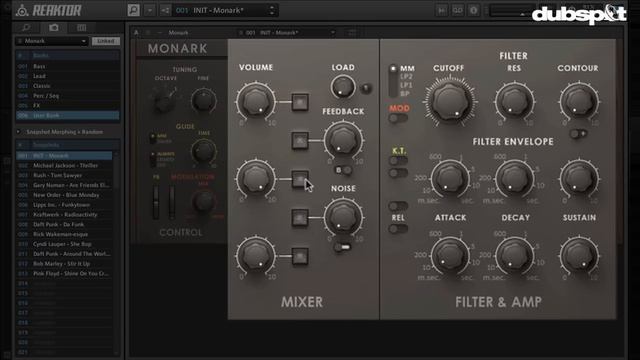The height and width of the screenshot is (360, 640).
Task: Click the filter Cutoff knob
Action: click(x=449, y=102)
